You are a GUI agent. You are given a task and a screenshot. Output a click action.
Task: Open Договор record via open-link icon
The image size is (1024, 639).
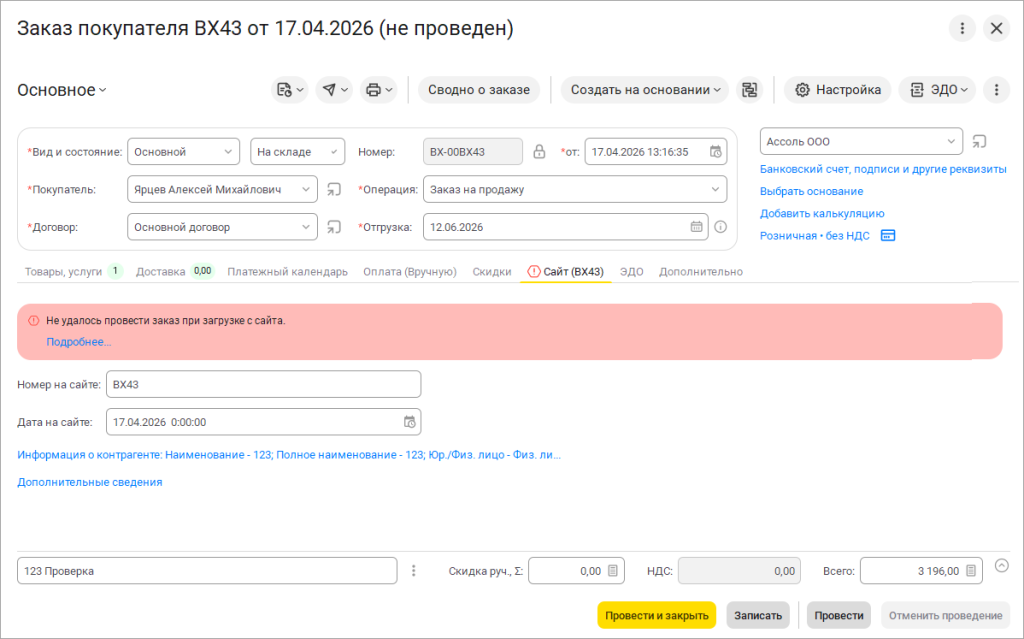[x=334, y=228]
